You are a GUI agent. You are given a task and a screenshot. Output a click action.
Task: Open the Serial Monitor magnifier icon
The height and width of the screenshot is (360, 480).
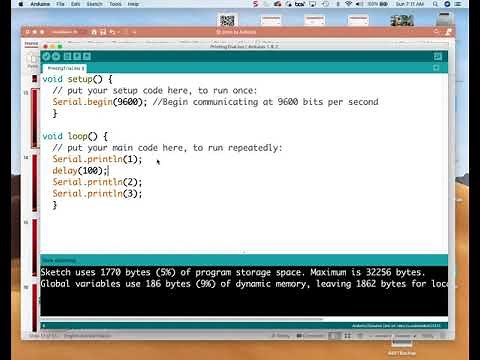coord(438,56)
